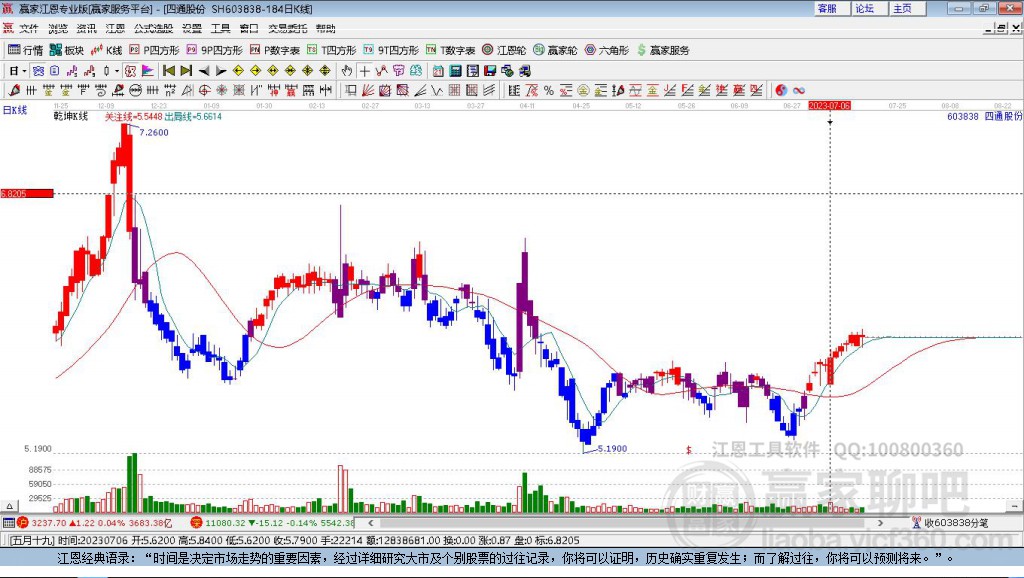Open the 9P四方形 tool
This screenshot has width=1024, height=578.
pyautogui.click(x=214, y=50)
